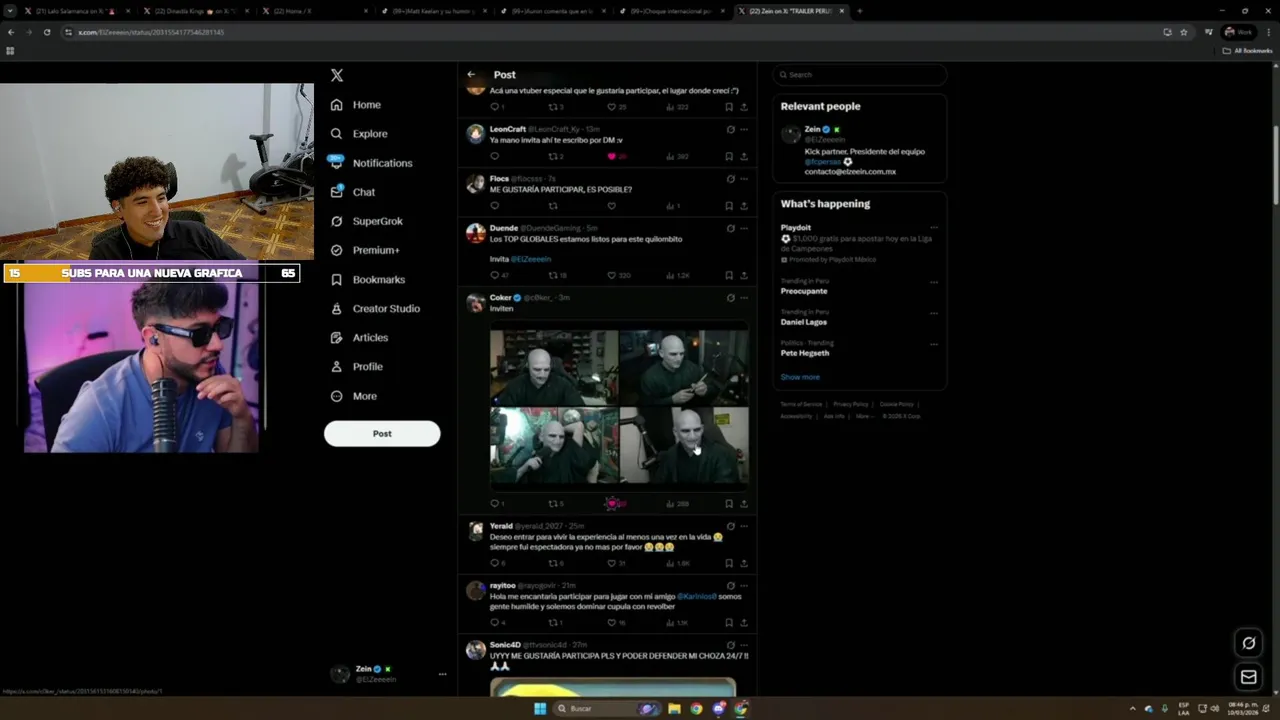1280x720 pixels.
Task: Repost the LeonCraft reply
Action: click(x=553, y=156)
